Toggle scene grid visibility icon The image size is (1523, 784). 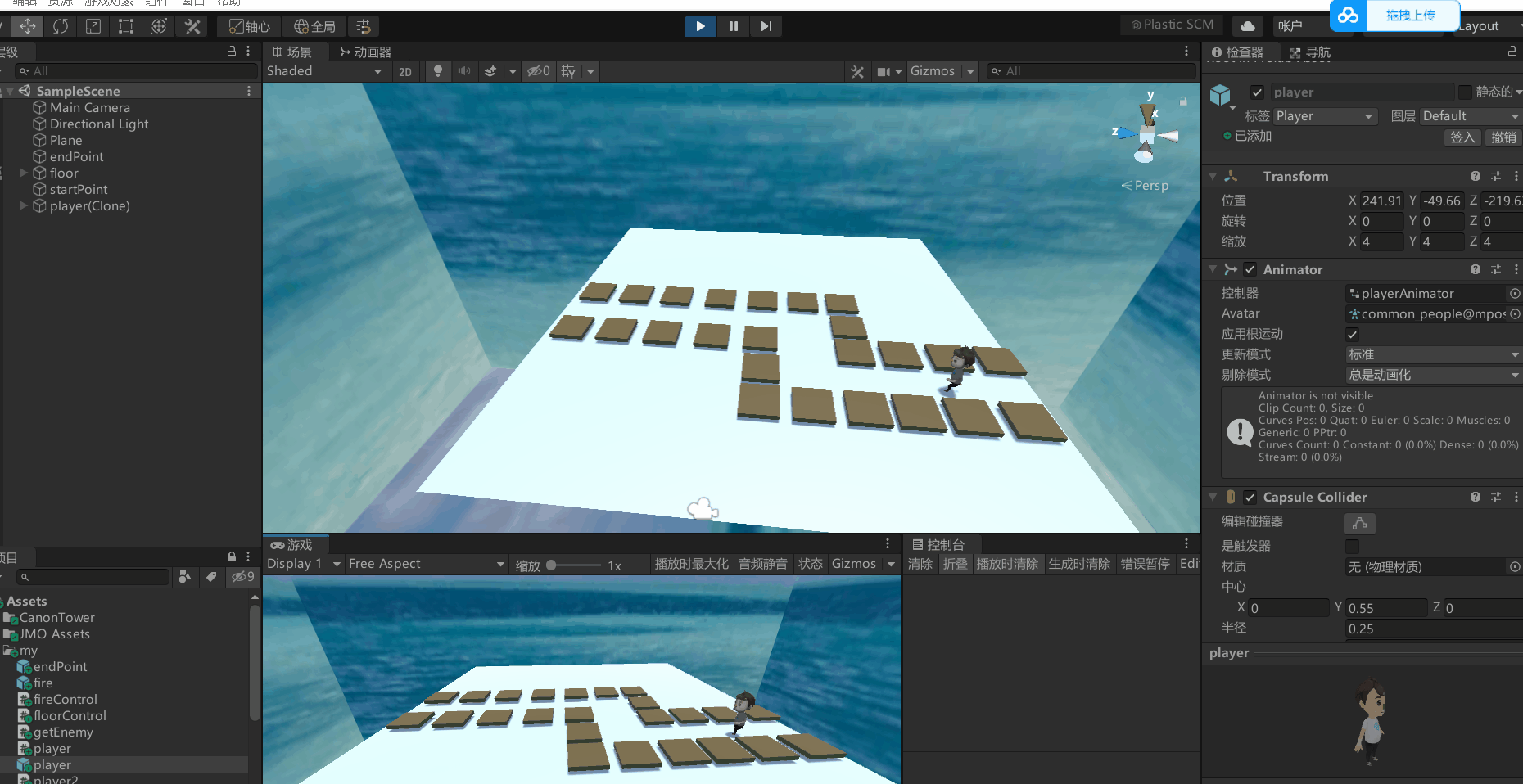tap(568, 71)
